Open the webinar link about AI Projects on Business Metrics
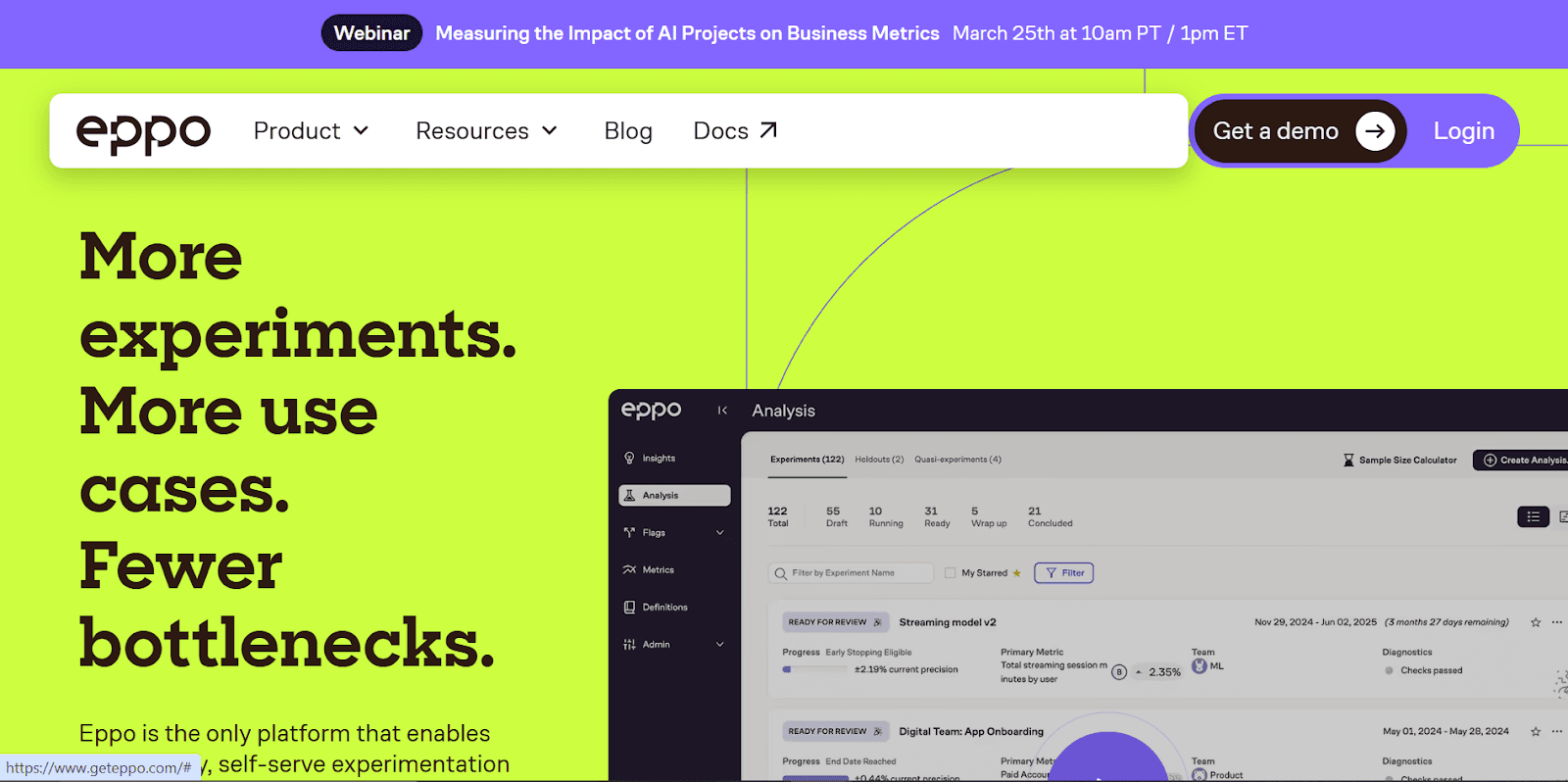The image size is (1568, 782). [687, 33]
